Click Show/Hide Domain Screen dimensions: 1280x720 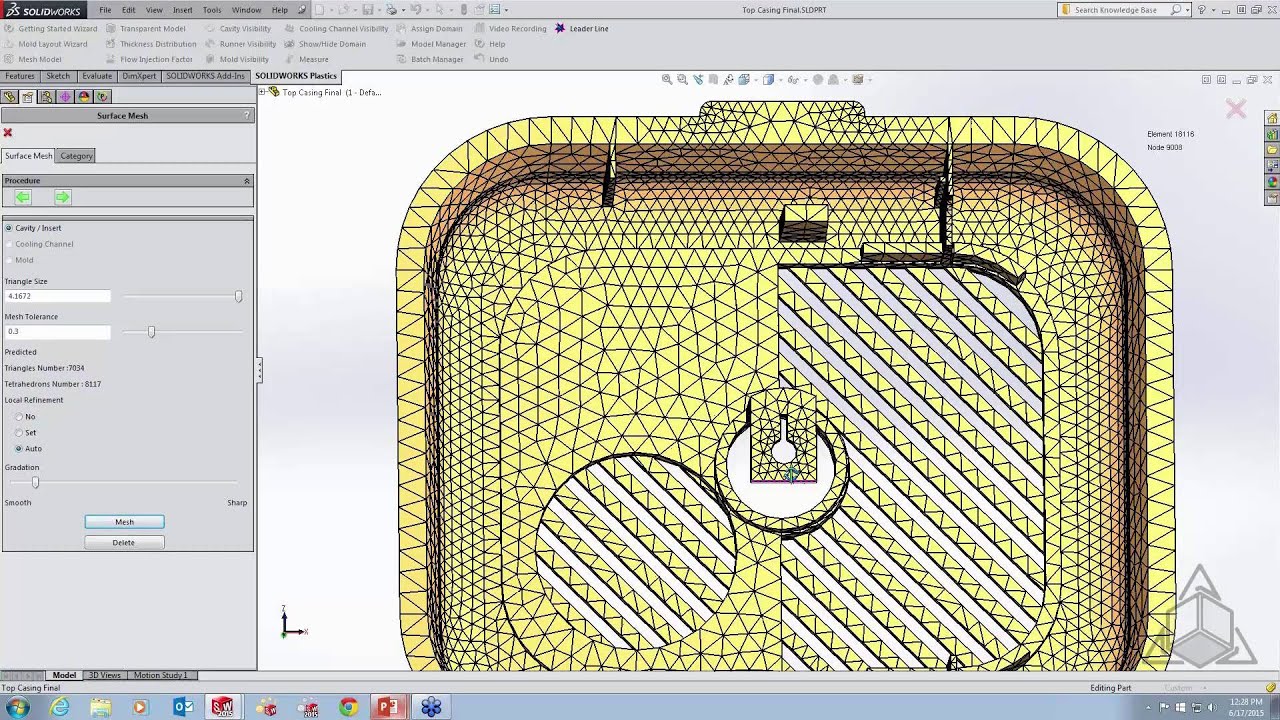pyautogui.click(x=325, y=44)
